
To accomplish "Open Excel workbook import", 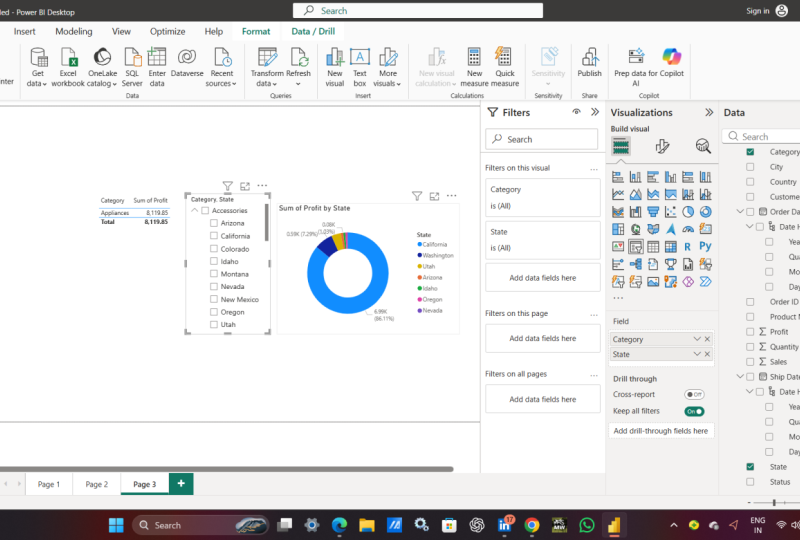I will click(68, 66).
